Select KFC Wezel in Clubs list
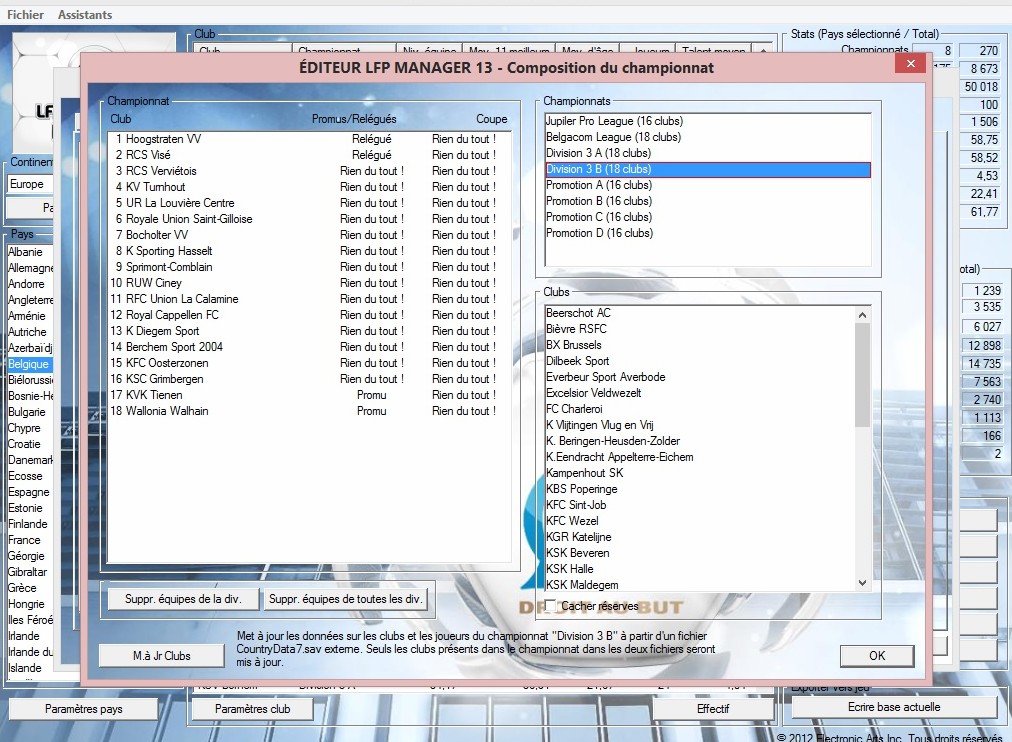Image resolution: width=1012 pixels, height=742 pixels. [700, 521]
